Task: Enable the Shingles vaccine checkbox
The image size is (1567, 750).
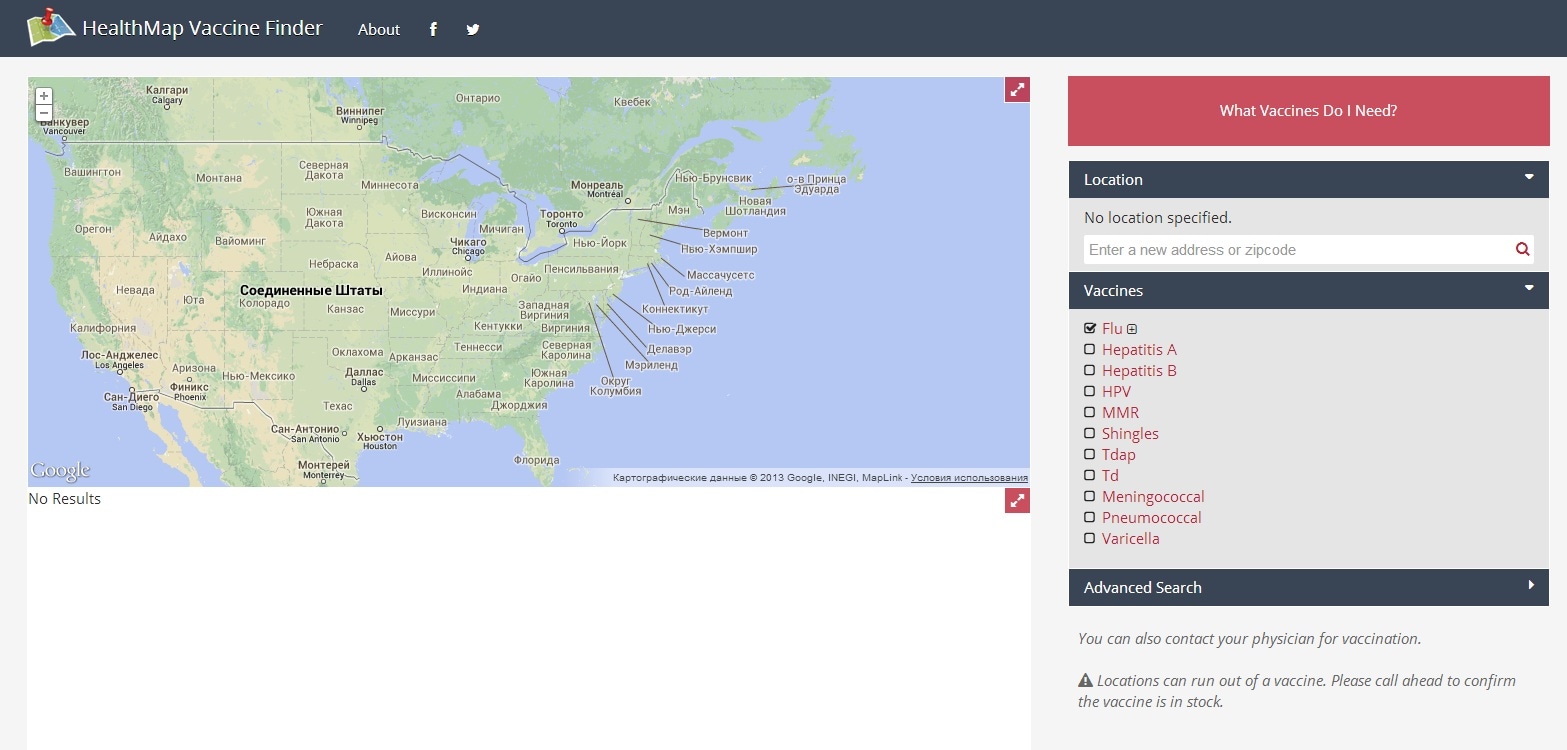Action: point(1090,434)
